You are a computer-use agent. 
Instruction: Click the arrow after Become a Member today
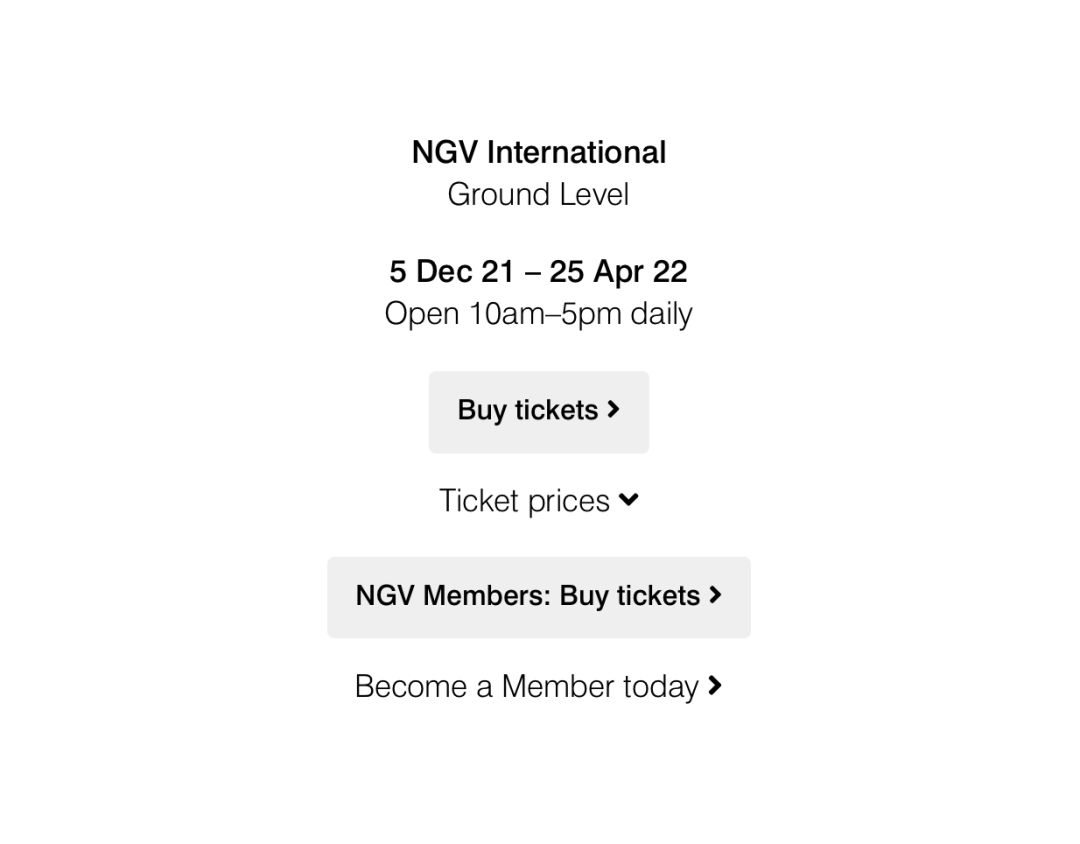point(715,686)
